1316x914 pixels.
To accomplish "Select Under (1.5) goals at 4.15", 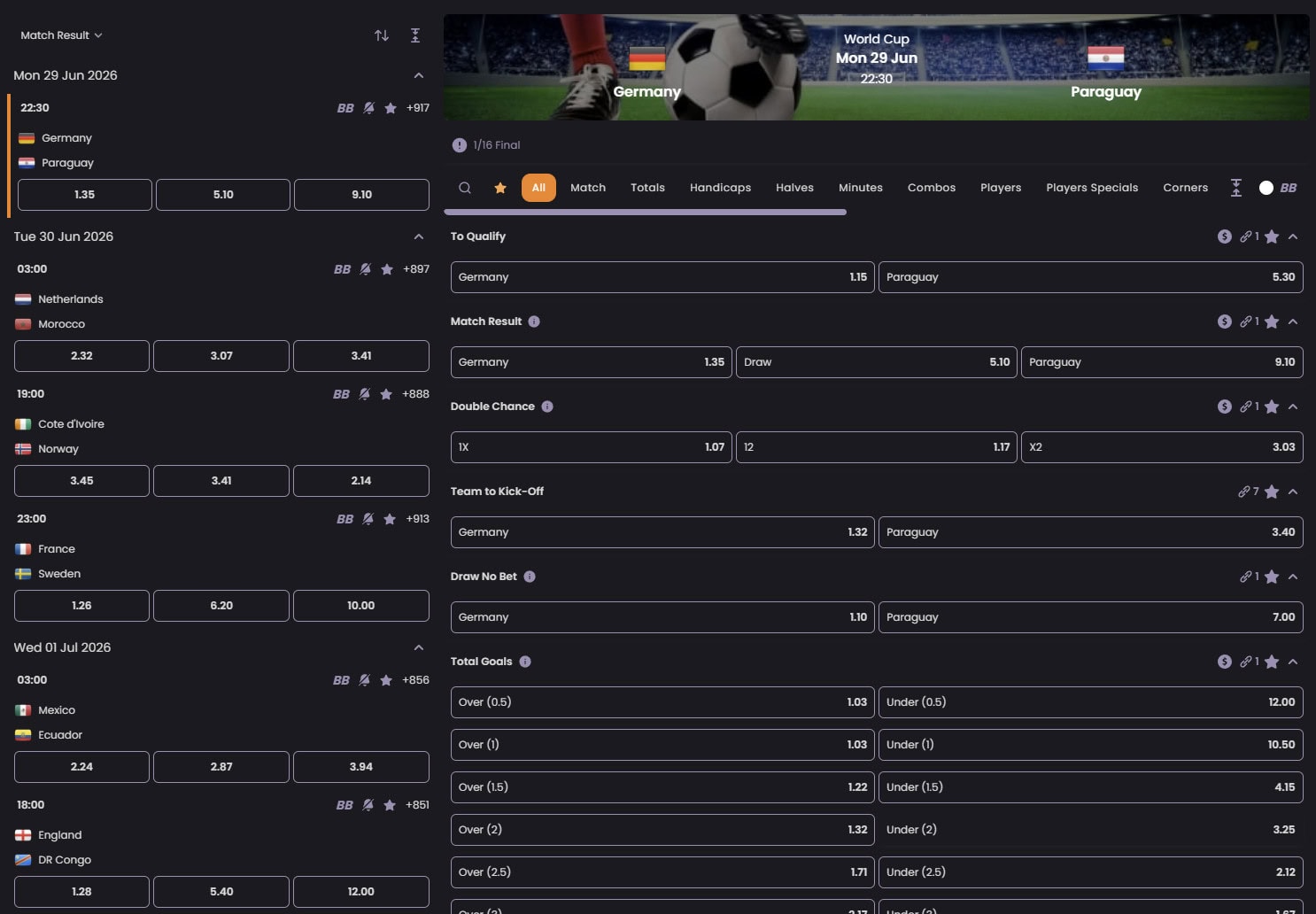I will coord(1091,787).
